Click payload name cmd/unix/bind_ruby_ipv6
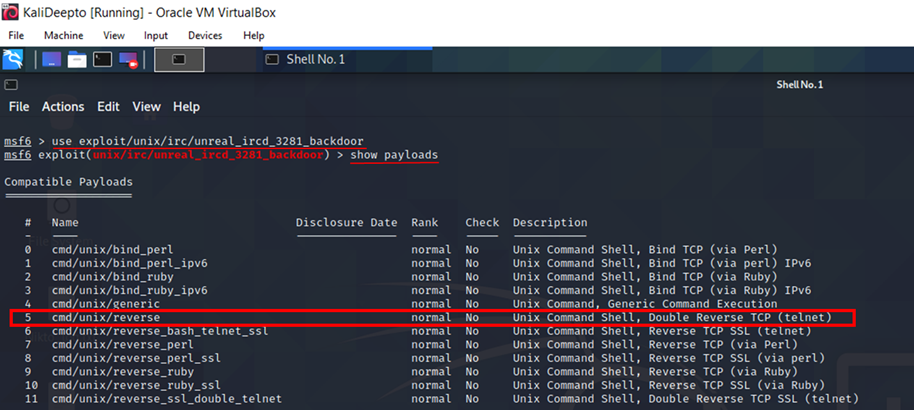The width and height of the screenshot is (914, 410). coord(129,290)
